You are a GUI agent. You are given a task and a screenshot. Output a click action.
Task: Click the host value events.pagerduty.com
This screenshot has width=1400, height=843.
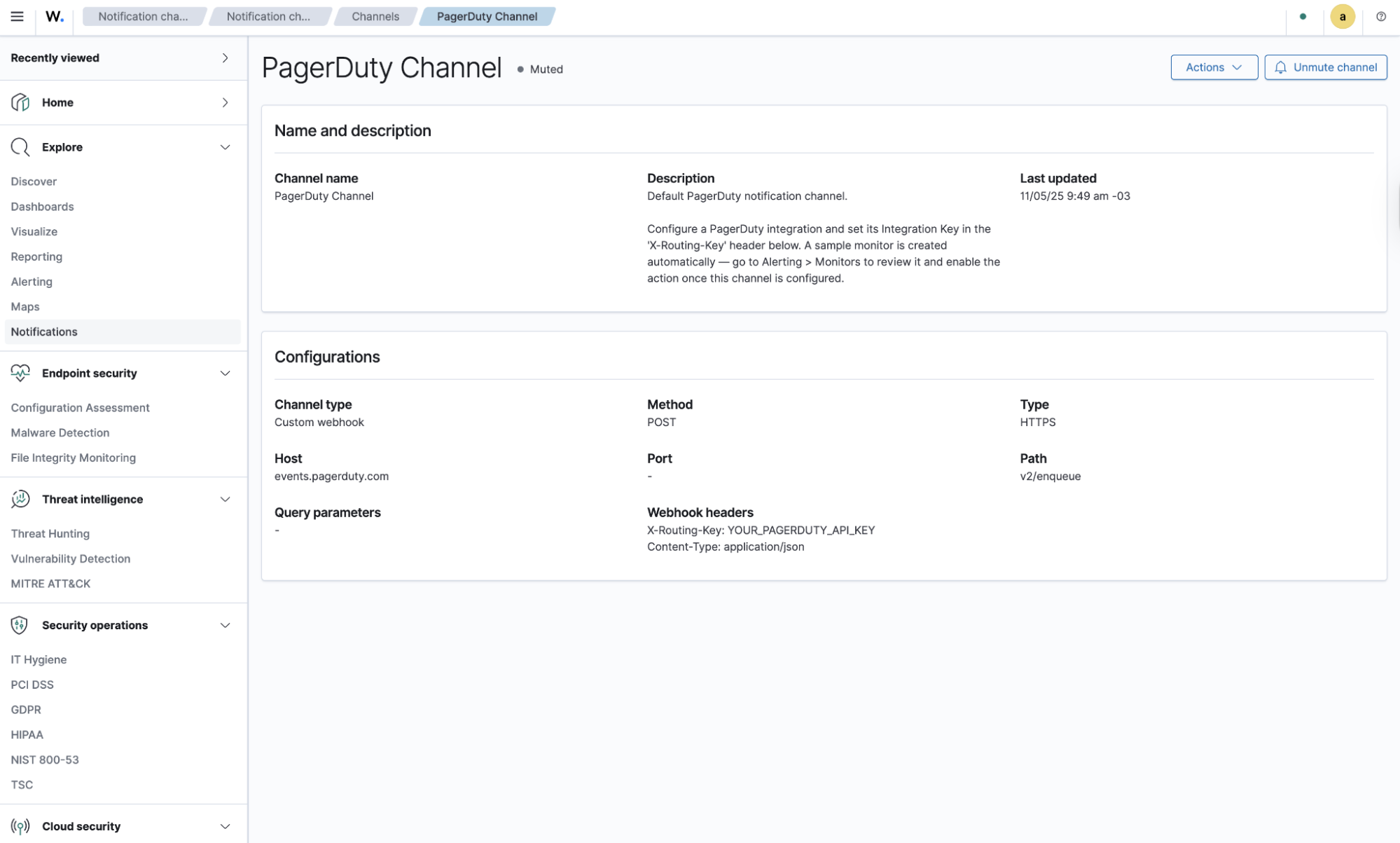[x=331, y=477]
